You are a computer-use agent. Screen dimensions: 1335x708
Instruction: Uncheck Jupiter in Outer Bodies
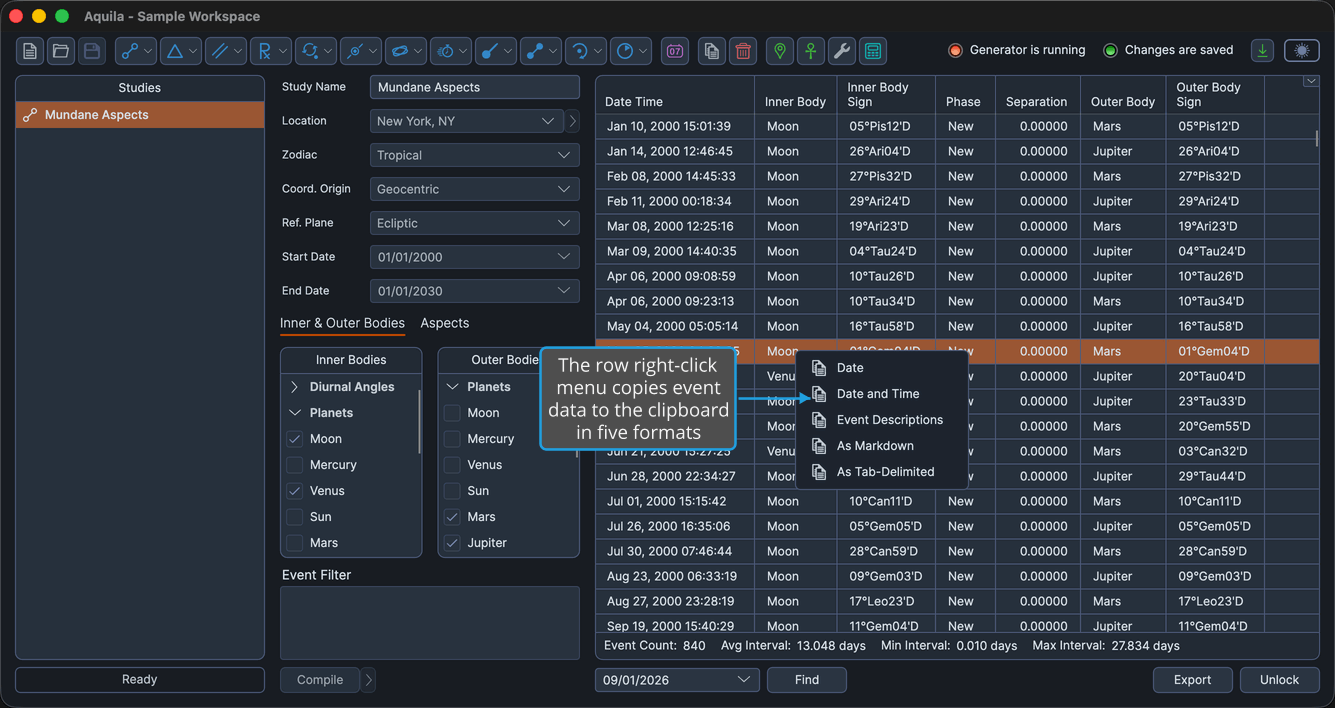pos(452,543)
